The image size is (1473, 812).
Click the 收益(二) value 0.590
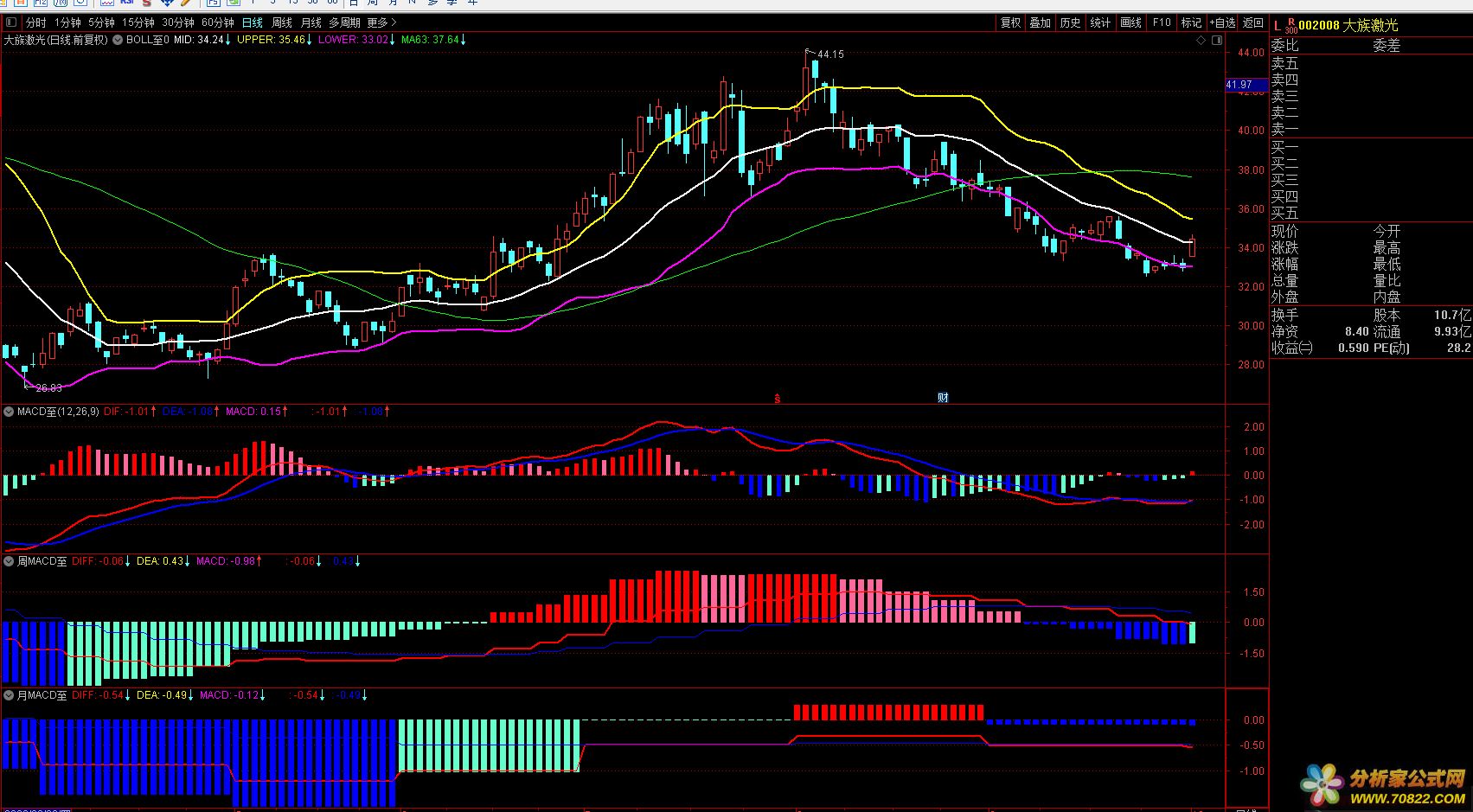(1354, 348)
